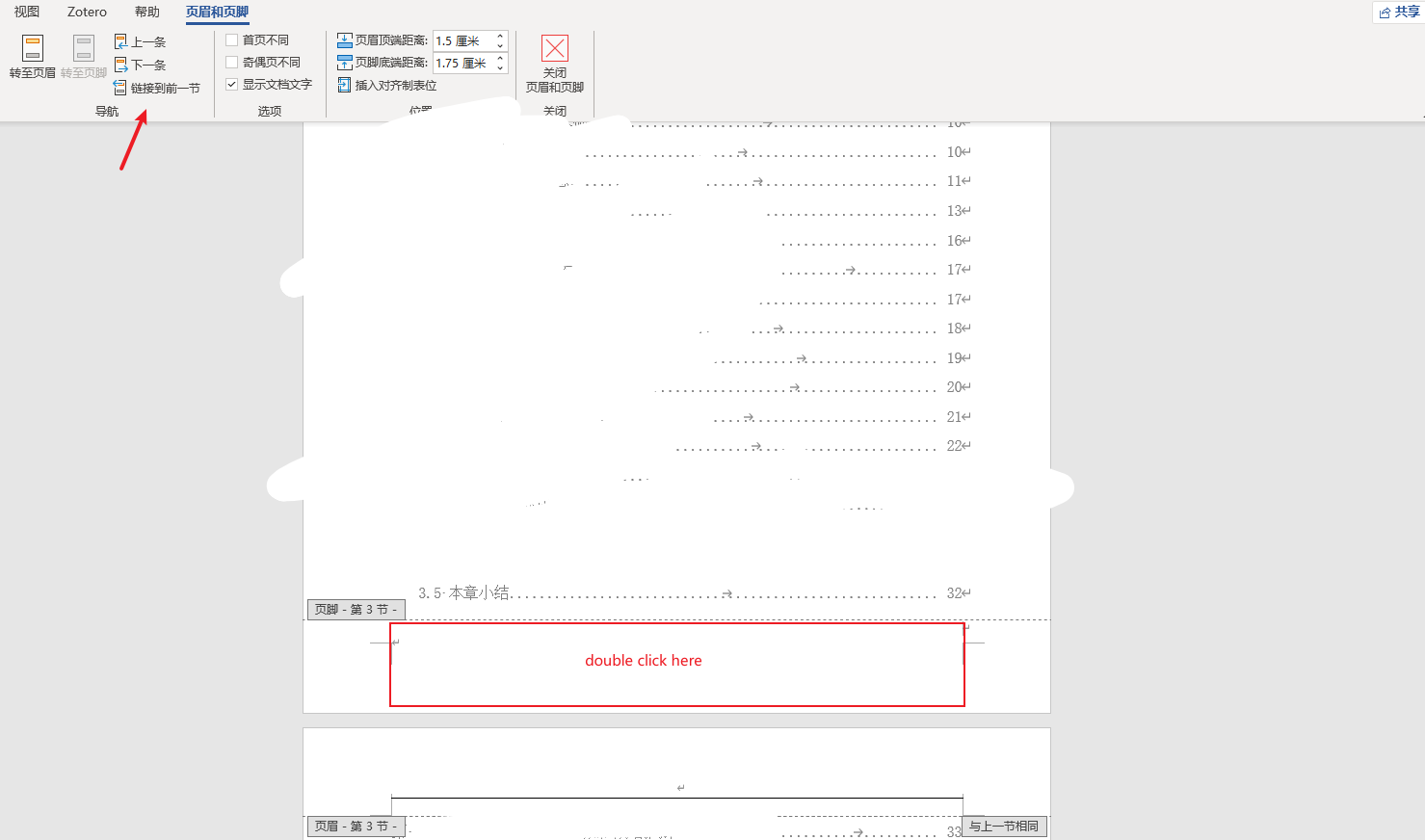Go to next section (下一条)
The width and height of the screenshot is (1425, 840).
[x=141, y=65]
